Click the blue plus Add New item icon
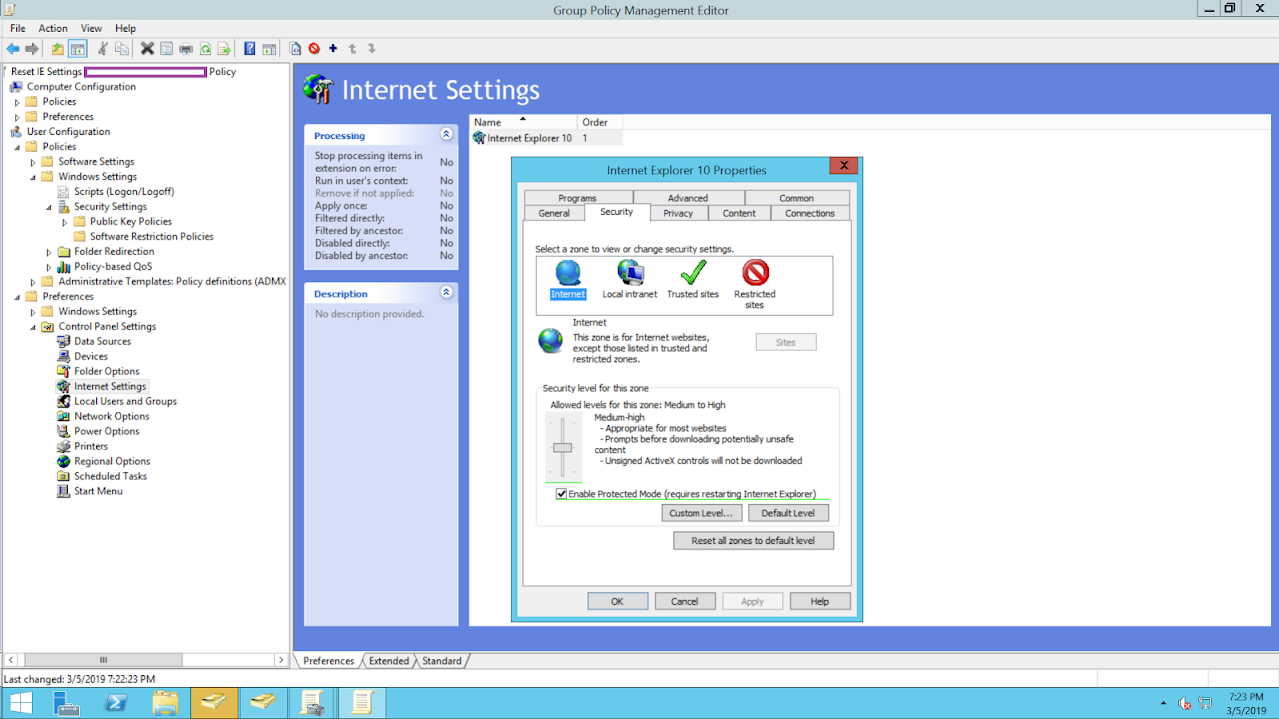 (333, 48)
